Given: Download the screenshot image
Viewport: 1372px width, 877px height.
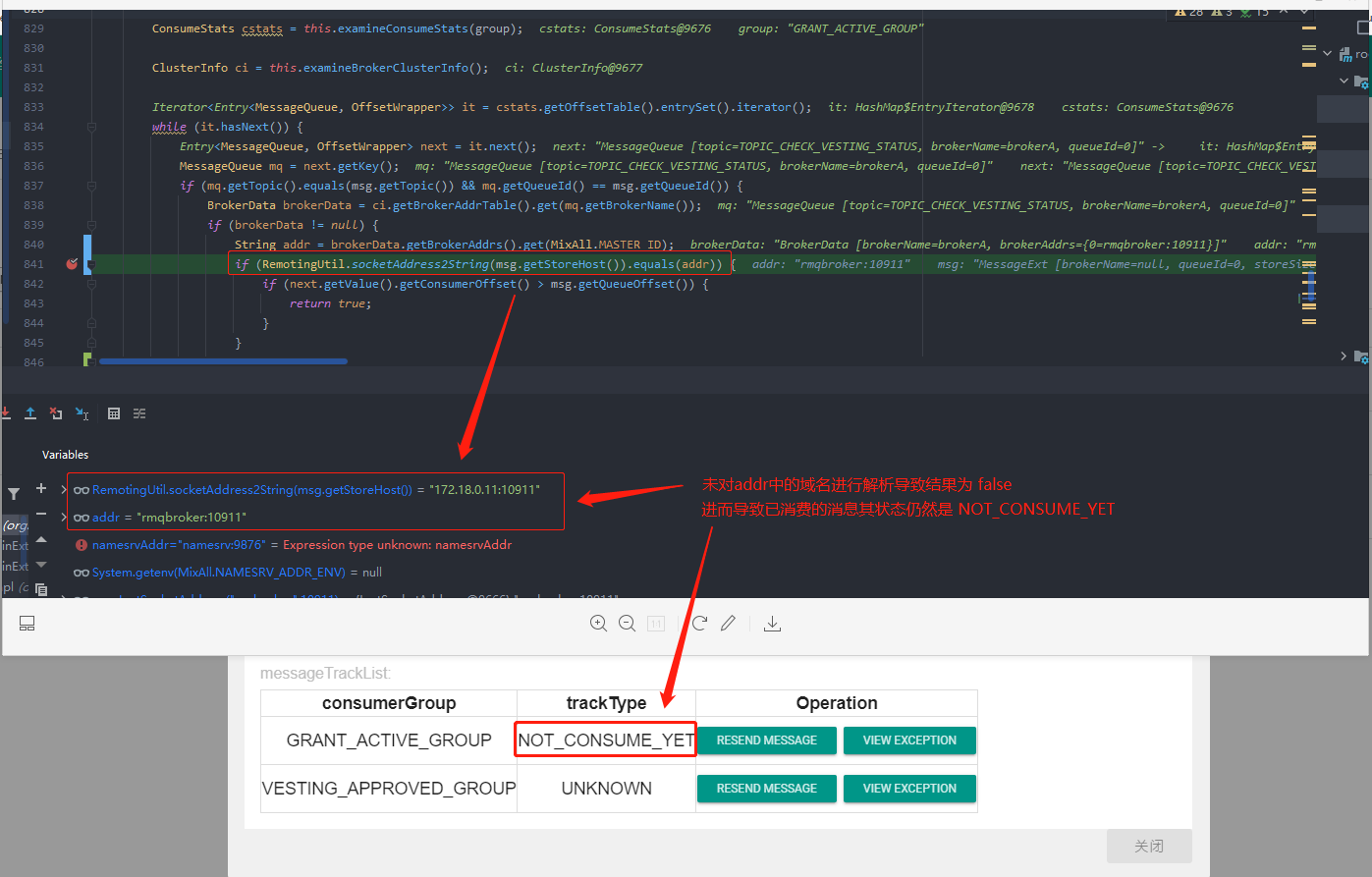Looking at the screenshot, I should point(772,623).
